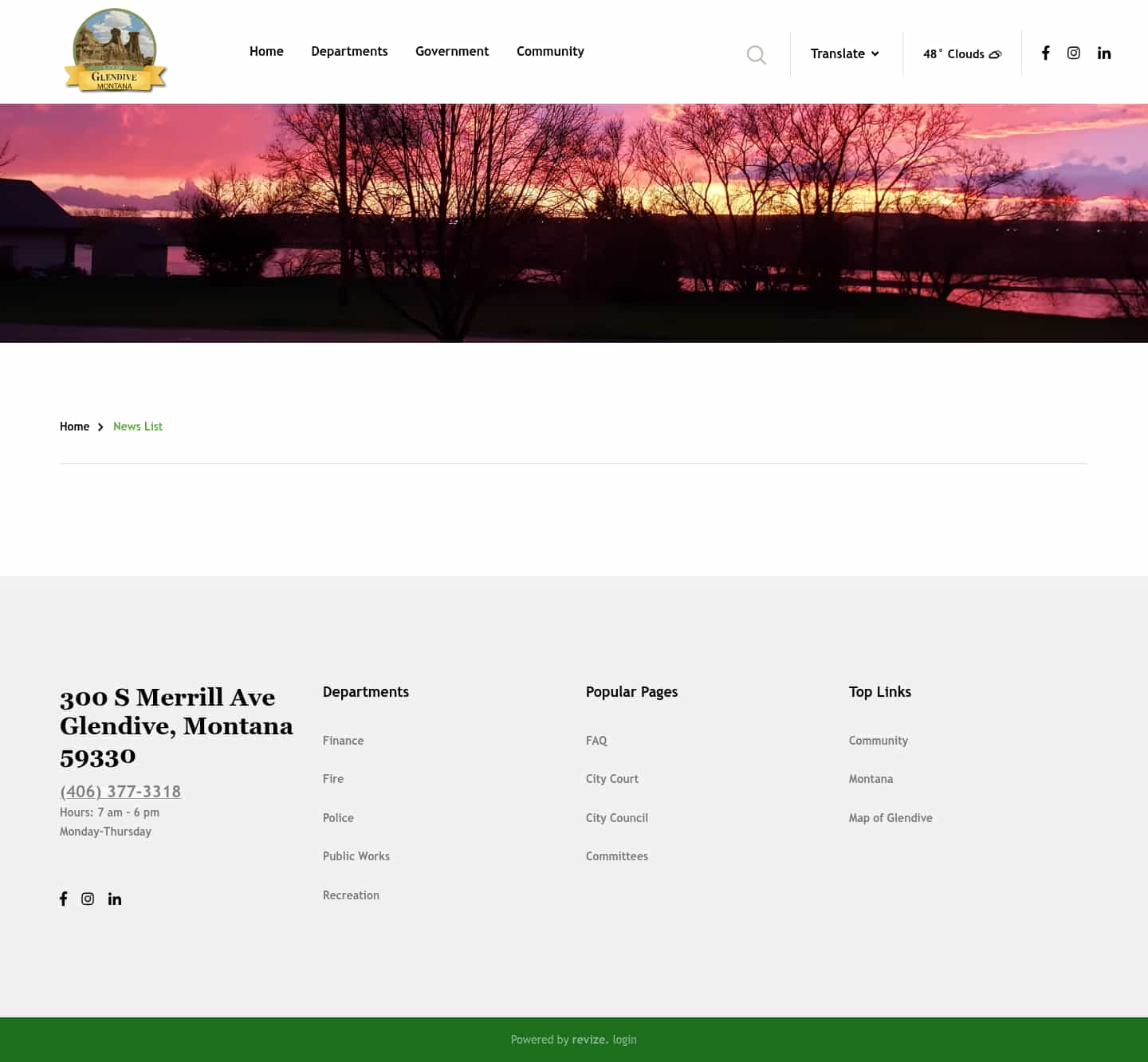The height and width of the screenshot is (1062, 1148).
Task: Open Facebook icon in the header
Action: (1046, 53)
